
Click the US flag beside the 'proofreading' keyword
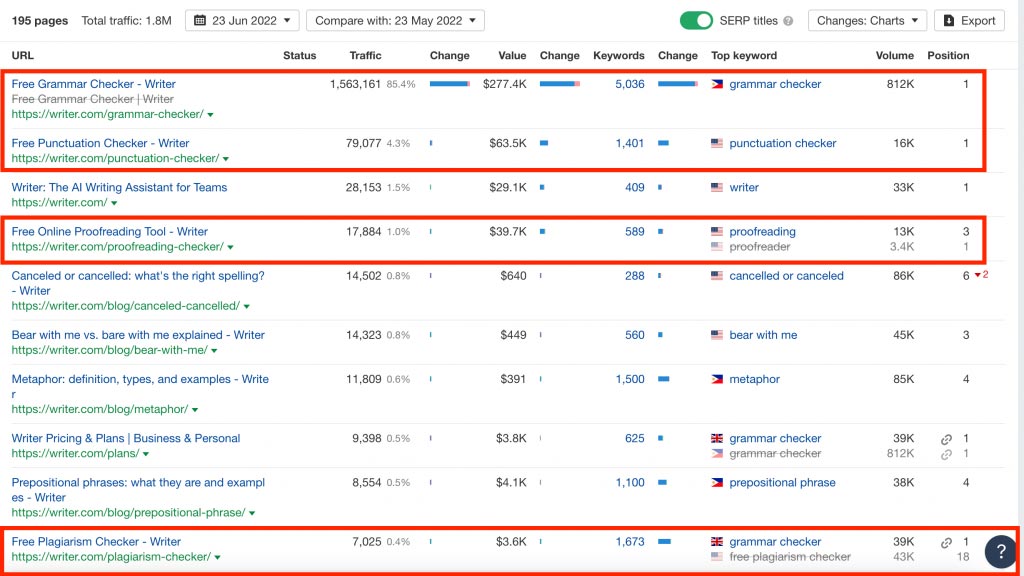pyautogui.click(x=717, y=231)
